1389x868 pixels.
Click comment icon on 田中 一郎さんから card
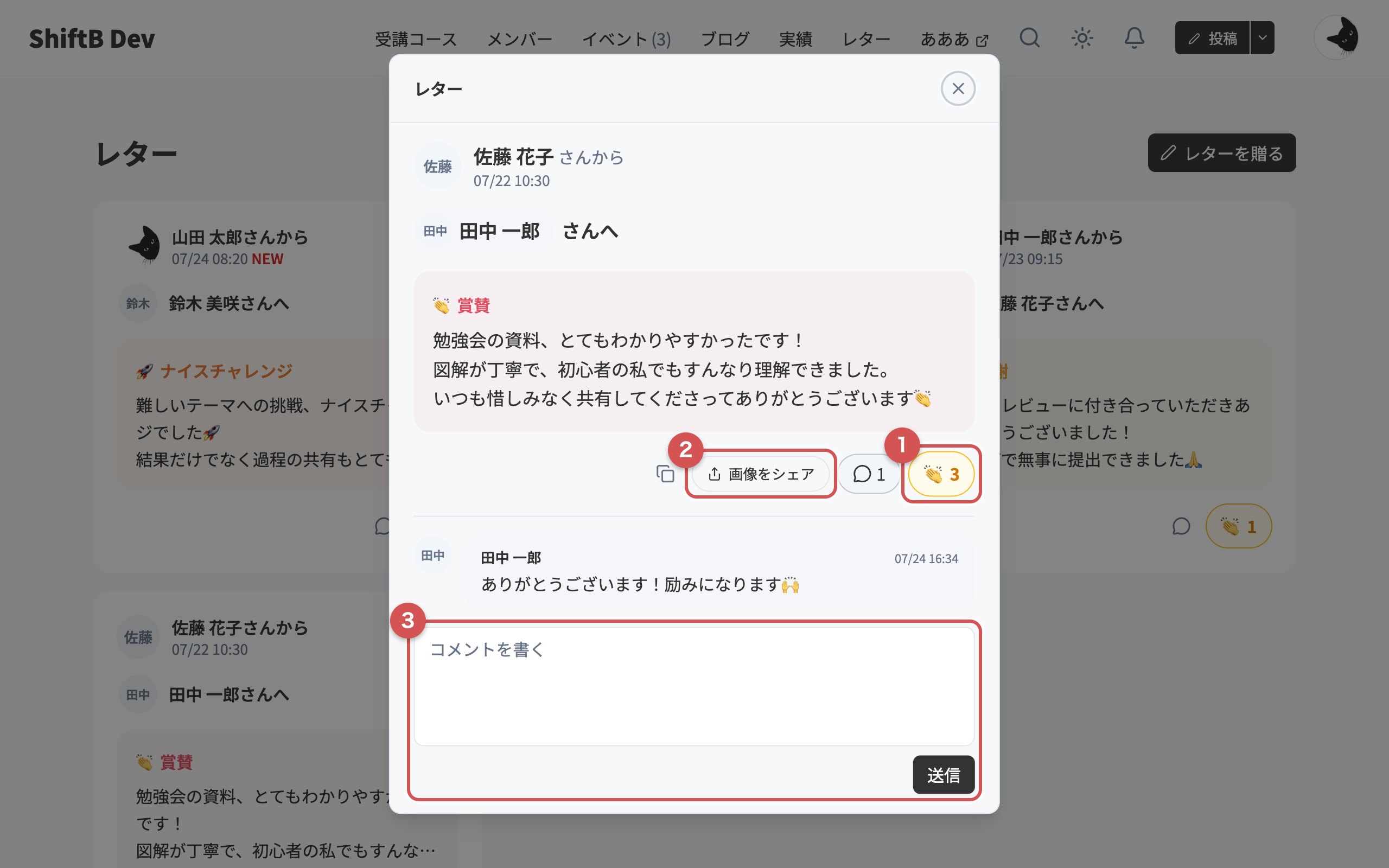(1181, 526)
